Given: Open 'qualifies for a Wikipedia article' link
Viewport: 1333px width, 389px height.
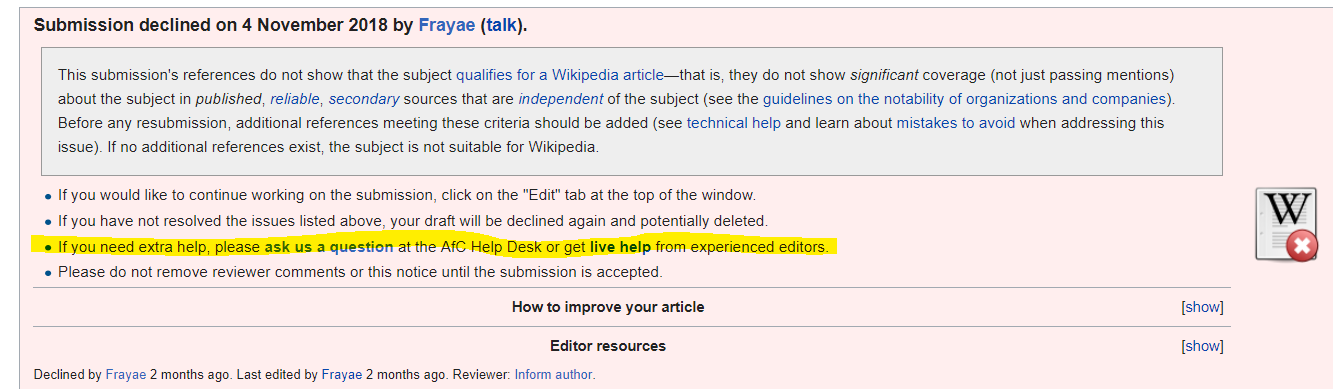Looking at the screenshot, I should coord(560,75).
